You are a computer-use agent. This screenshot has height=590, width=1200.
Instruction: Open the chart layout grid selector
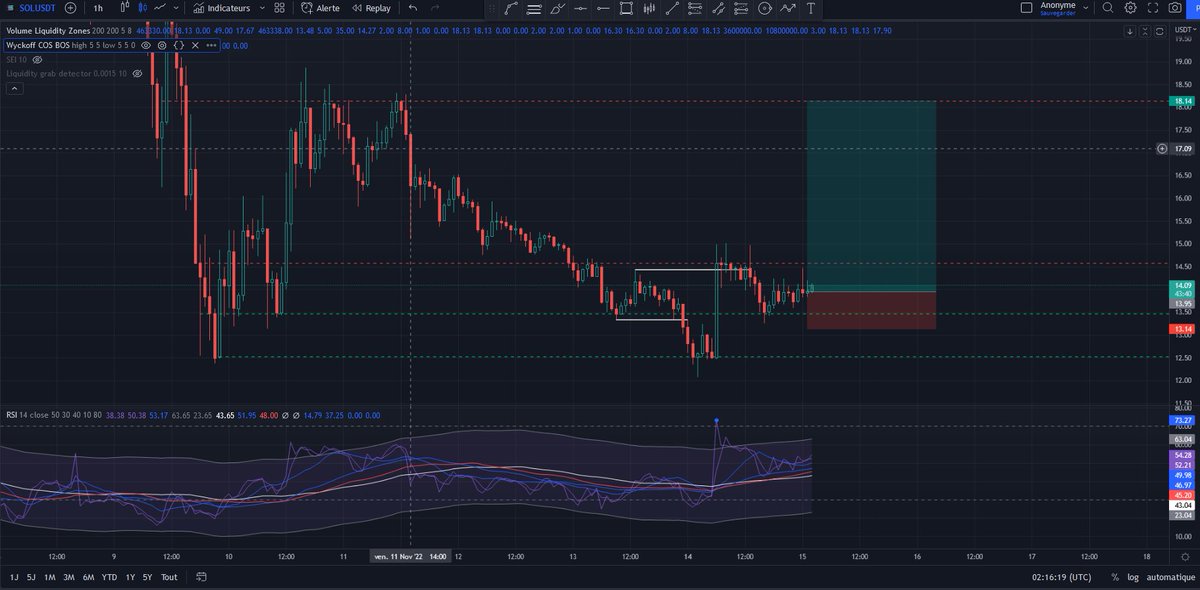[280, 8]
